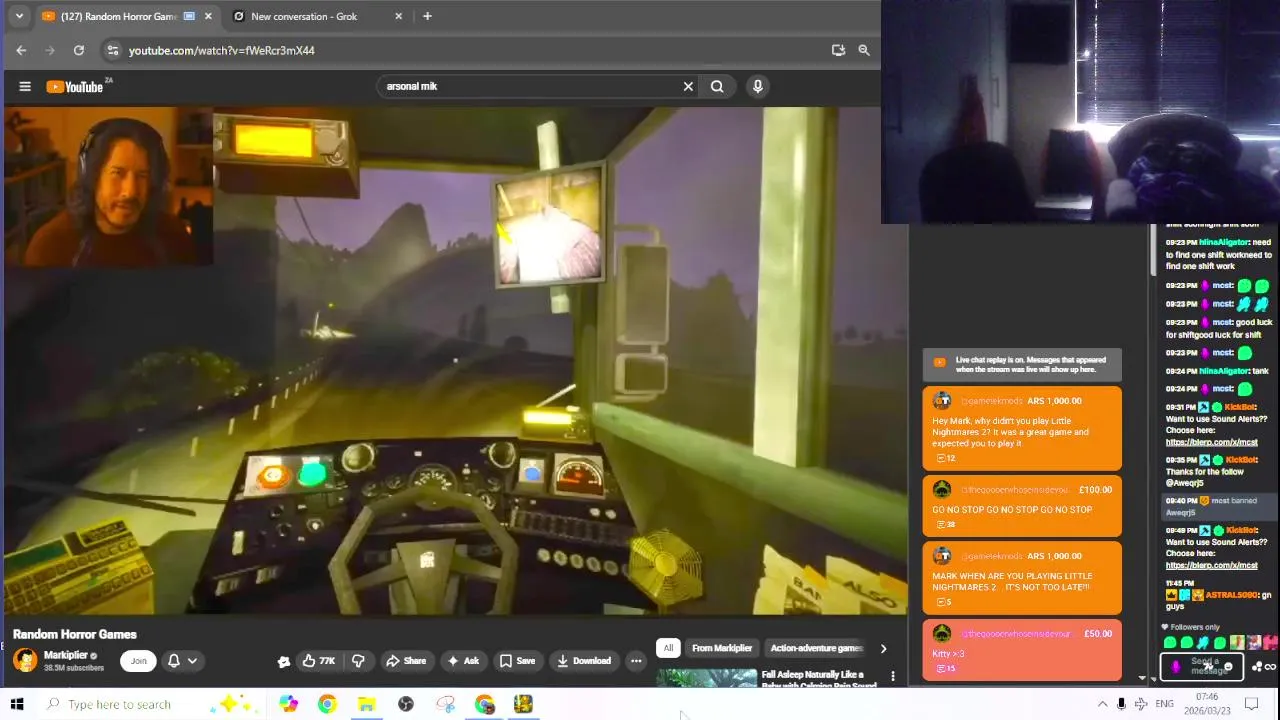Open the Fall Asleep Naturally video thumbnail
The width and height of the screenshot is (1280, 720).
pyautogui.click(x=707, y=678)
